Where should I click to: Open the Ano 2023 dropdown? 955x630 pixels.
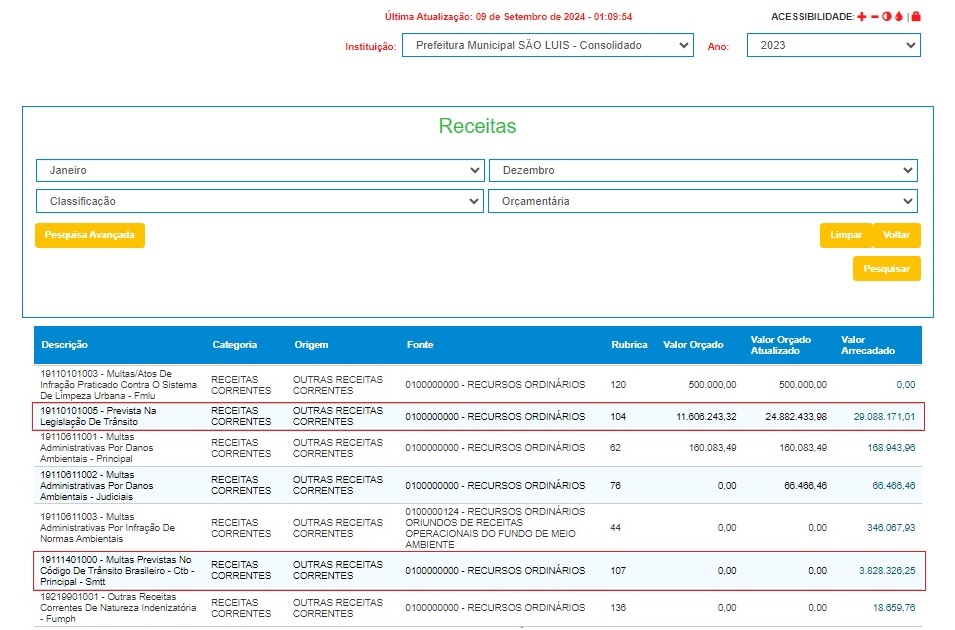(x=833, y=45)
